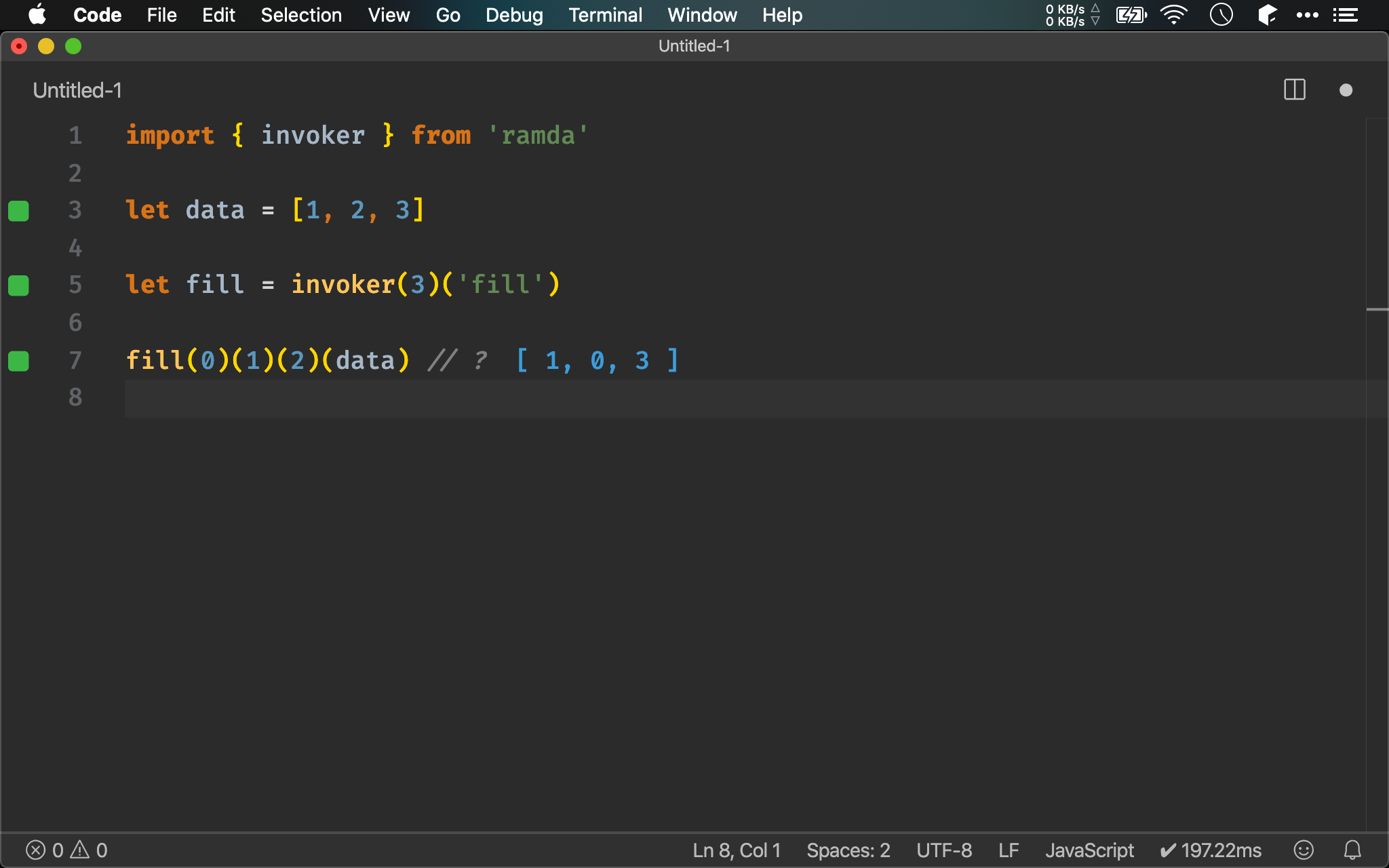Click the warnings triangle icon in status bar
This screenshot has width=1389, height=868.
pos(80,850)
